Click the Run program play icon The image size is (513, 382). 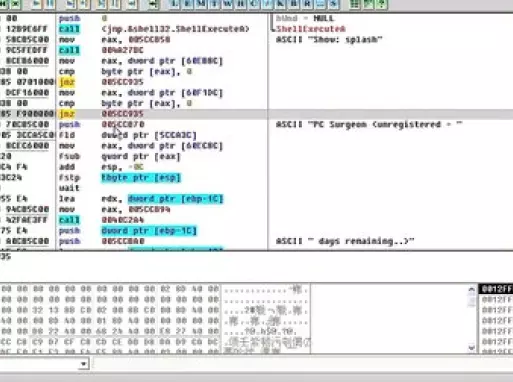[36, 4]
